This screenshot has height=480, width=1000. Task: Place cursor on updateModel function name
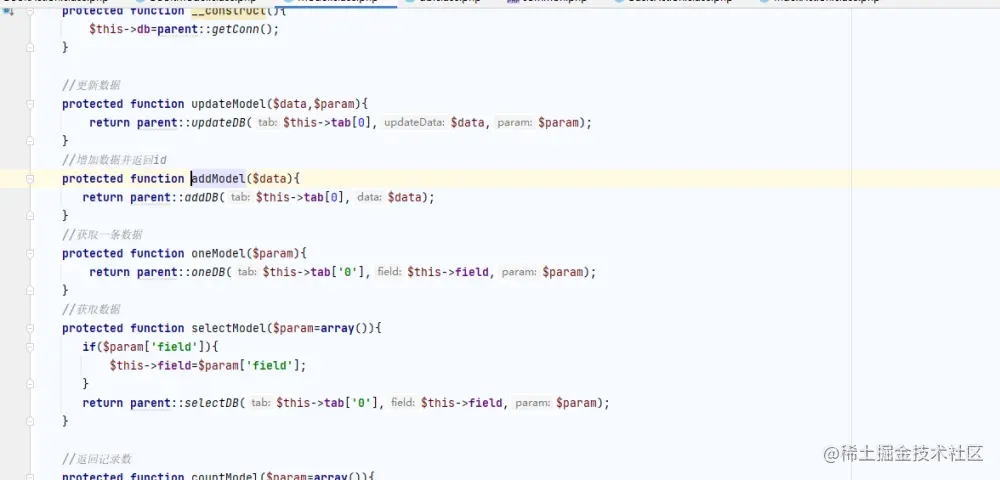228,104
